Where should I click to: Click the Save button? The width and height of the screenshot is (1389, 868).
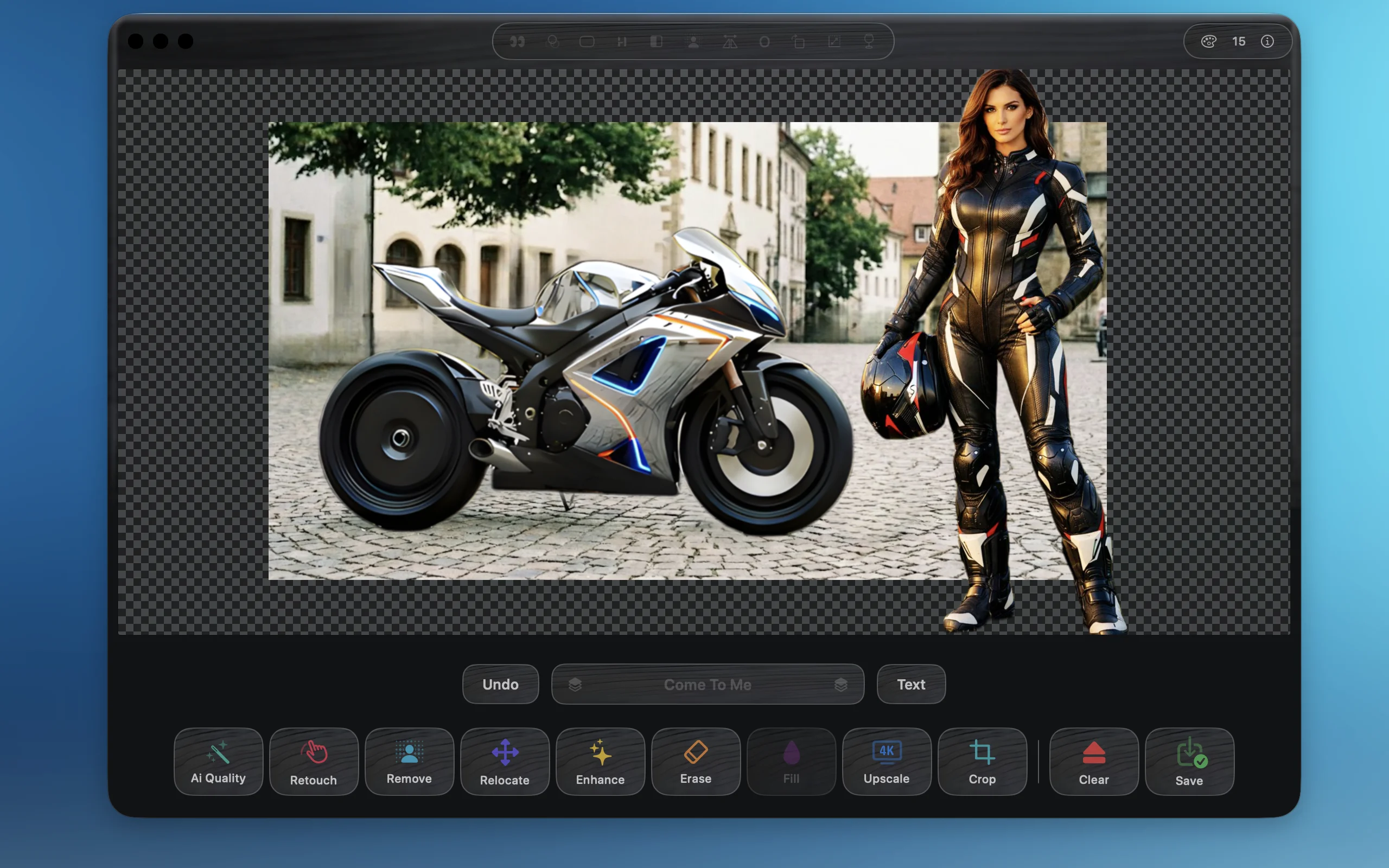coord(1189,761)
